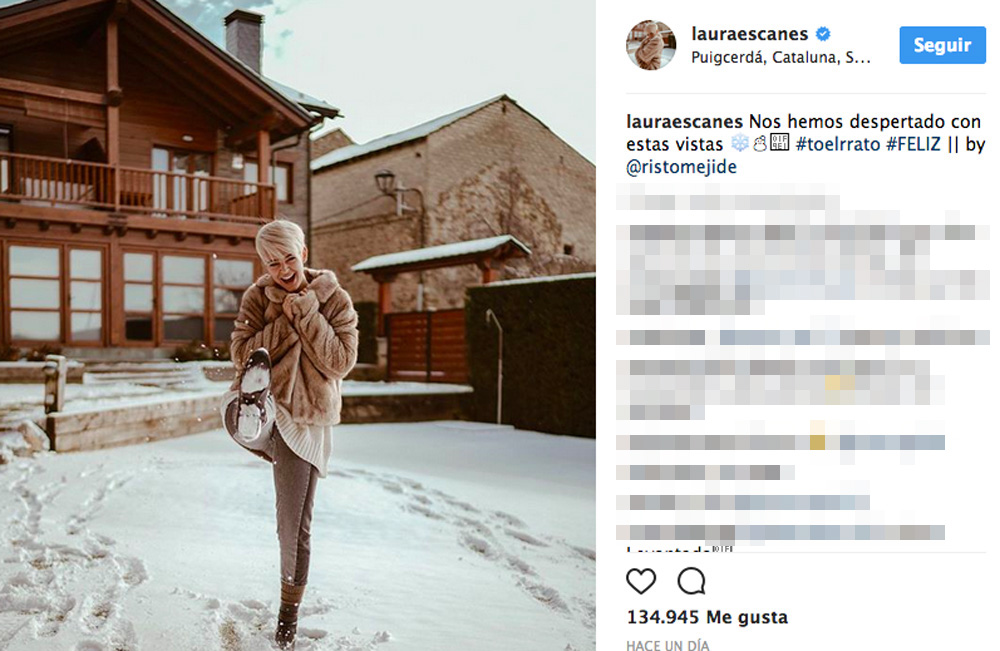Click the snowman emoji in caption

759,144
